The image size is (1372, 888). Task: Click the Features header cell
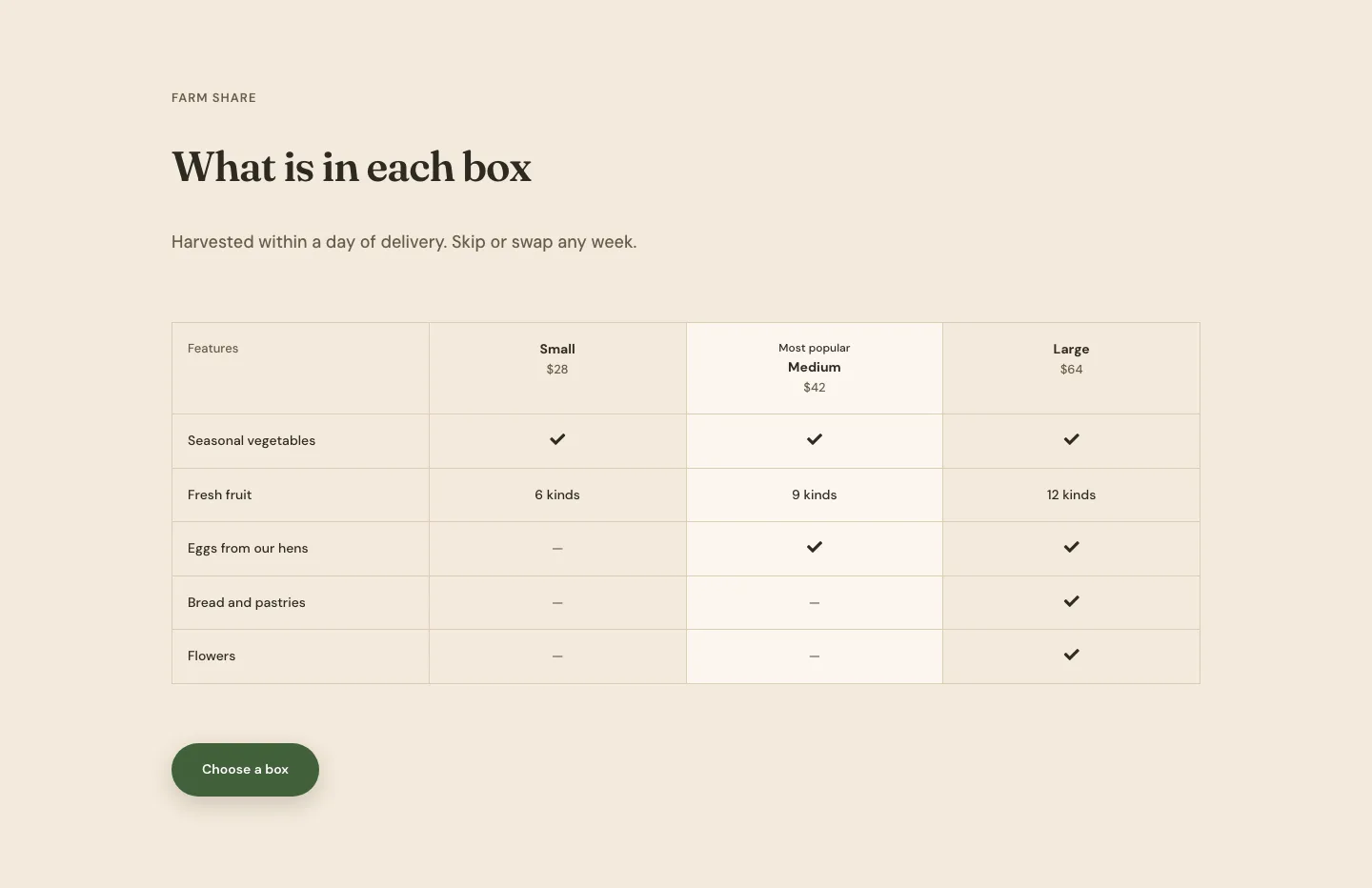[300, 368]
